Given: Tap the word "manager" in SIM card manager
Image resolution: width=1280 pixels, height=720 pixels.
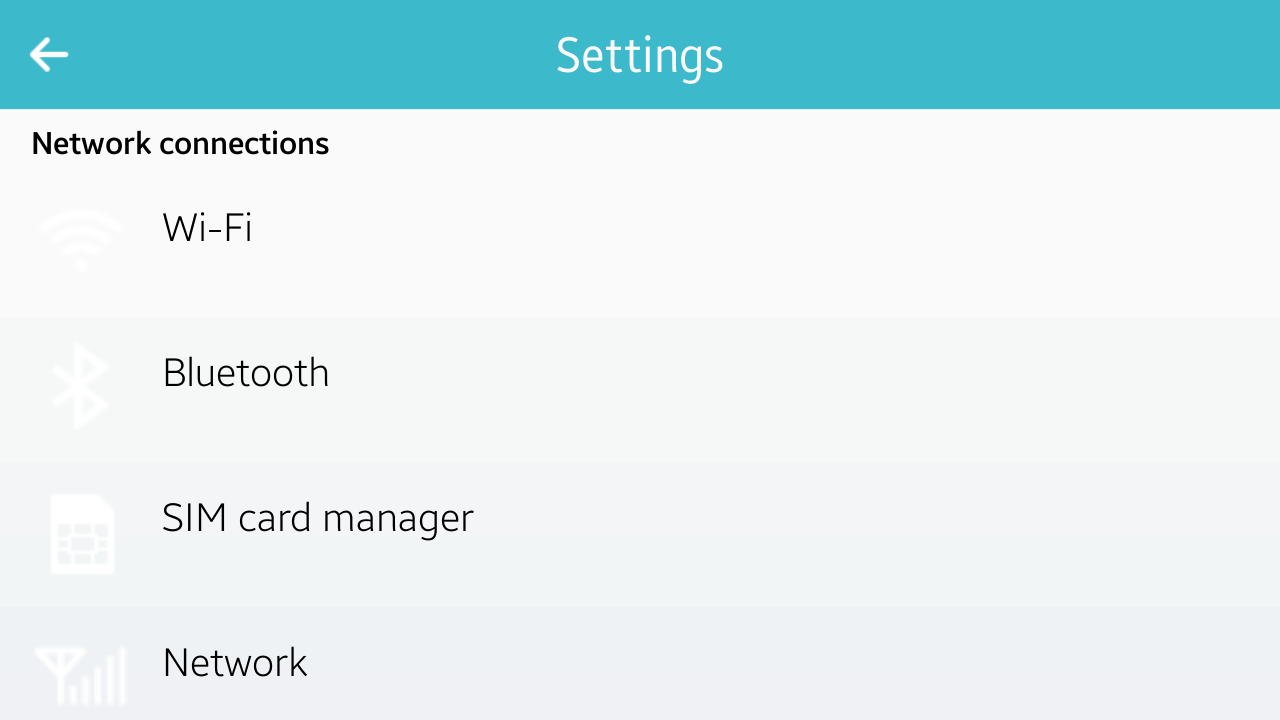Looking at the screenshot, I should 398,518.
